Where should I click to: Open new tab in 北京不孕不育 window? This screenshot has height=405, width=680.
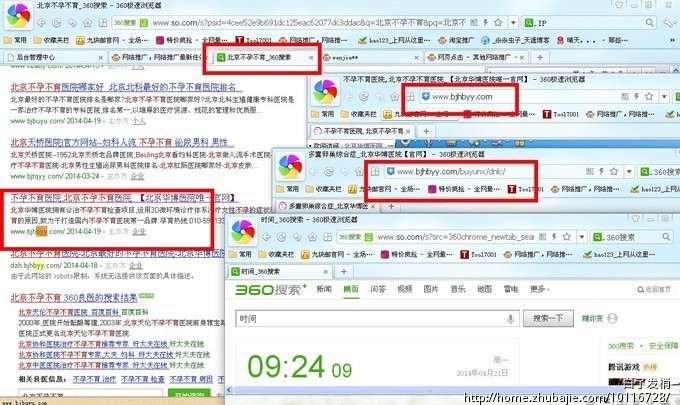click(540, 57)
